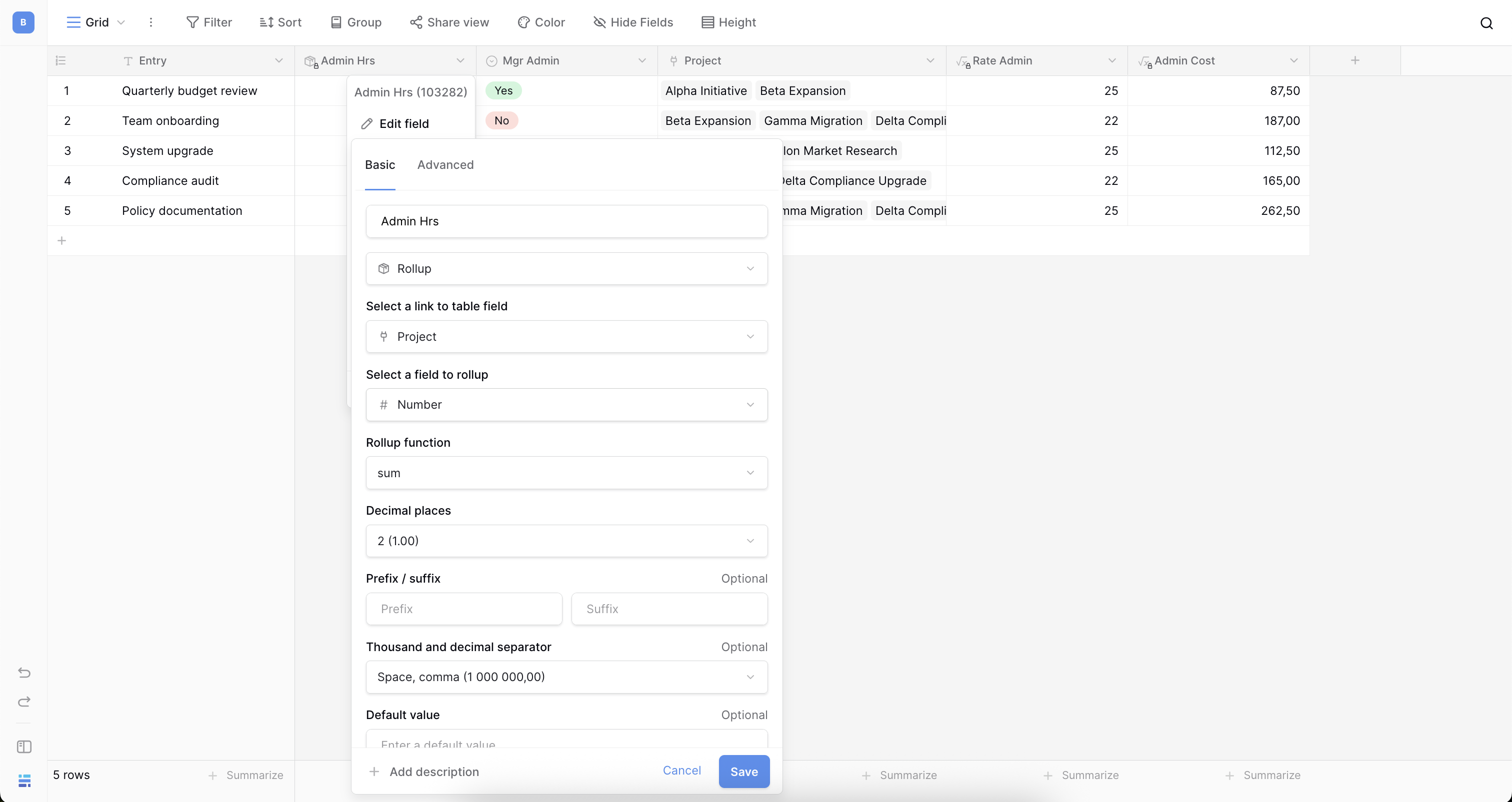Switch to the Advanced tab

(445, 165)
